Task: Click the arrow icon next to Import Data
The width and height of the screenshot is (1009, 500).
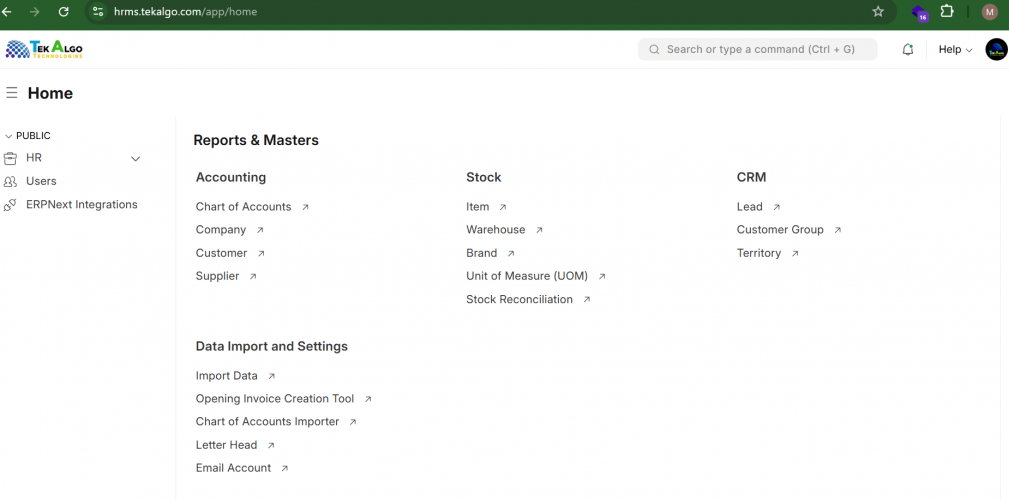Action: point(271,376)
